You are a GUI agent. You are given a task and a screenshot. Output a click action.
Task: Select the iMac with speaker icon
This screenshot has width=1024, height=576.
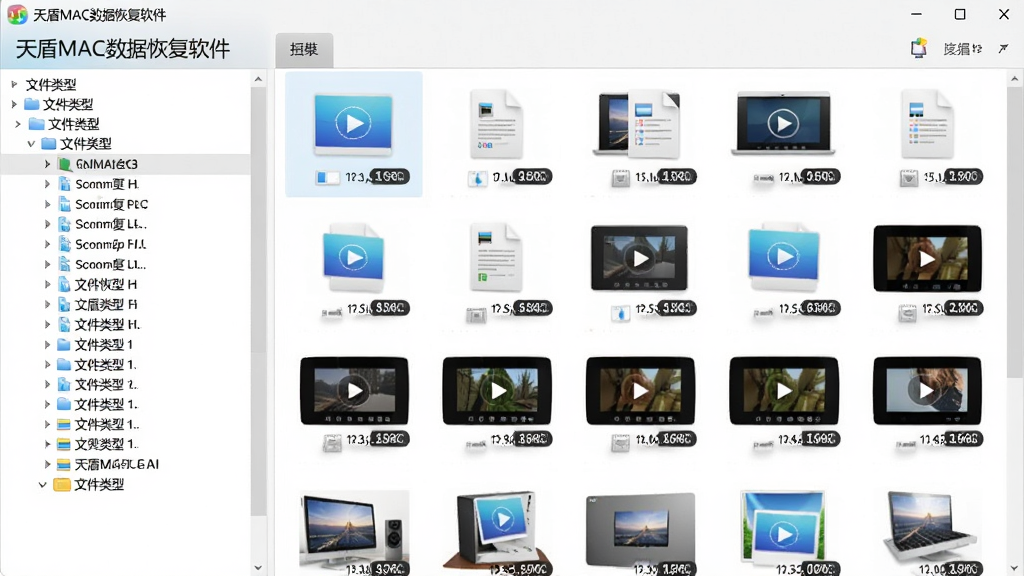[x=354, y=529]
